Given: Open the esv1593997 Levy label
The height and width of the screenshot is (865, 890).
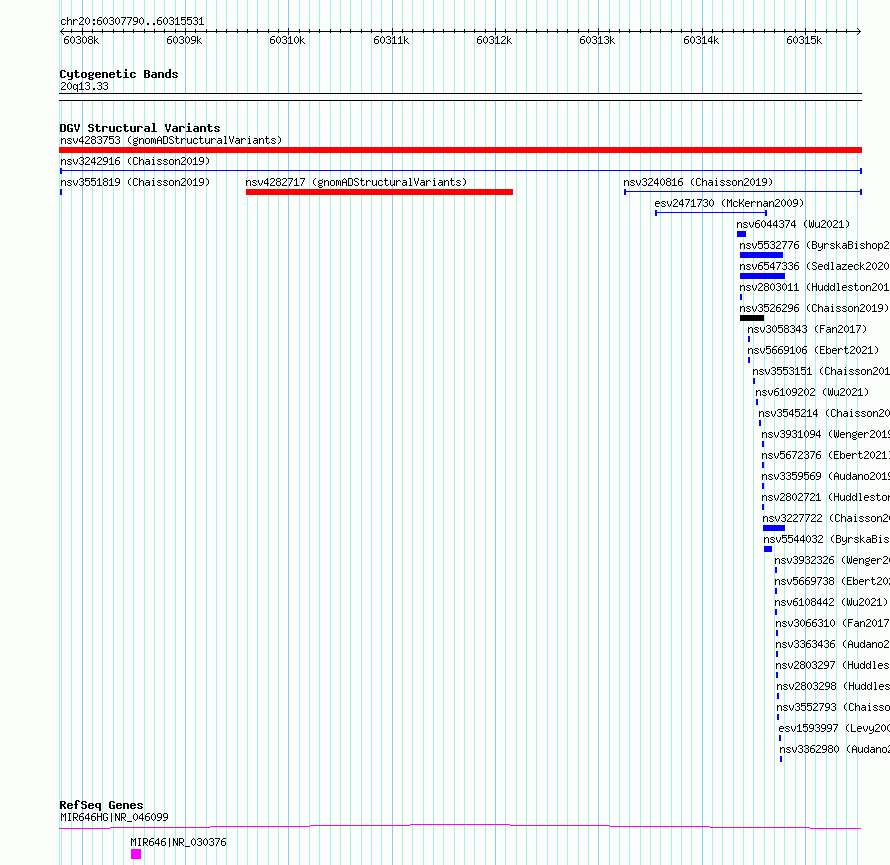Looking at the screenshot, I should pos(834,728).
